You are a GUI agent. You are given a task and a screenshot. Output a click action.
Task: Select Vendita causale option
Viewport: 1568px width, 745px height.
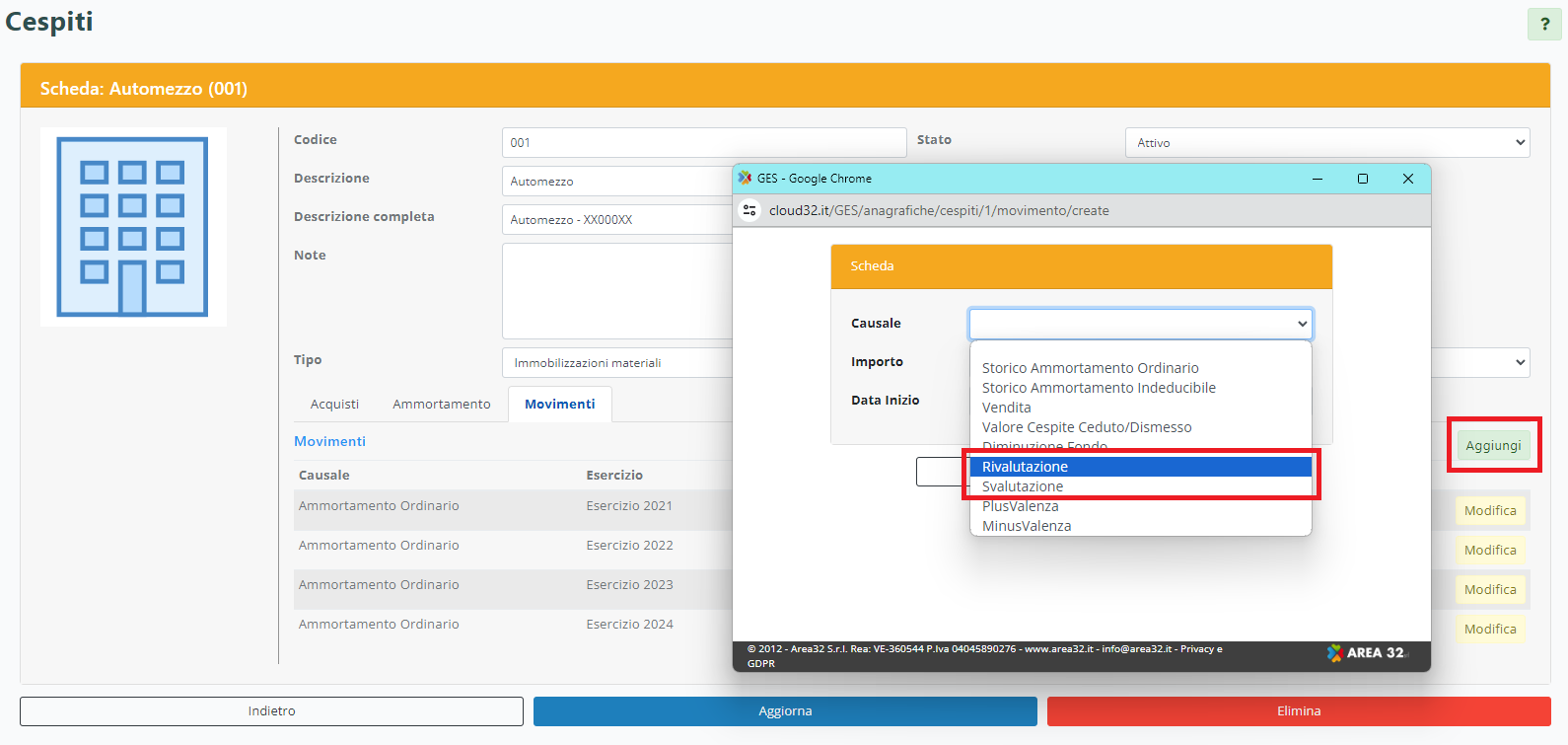(x=1007, y=408)
